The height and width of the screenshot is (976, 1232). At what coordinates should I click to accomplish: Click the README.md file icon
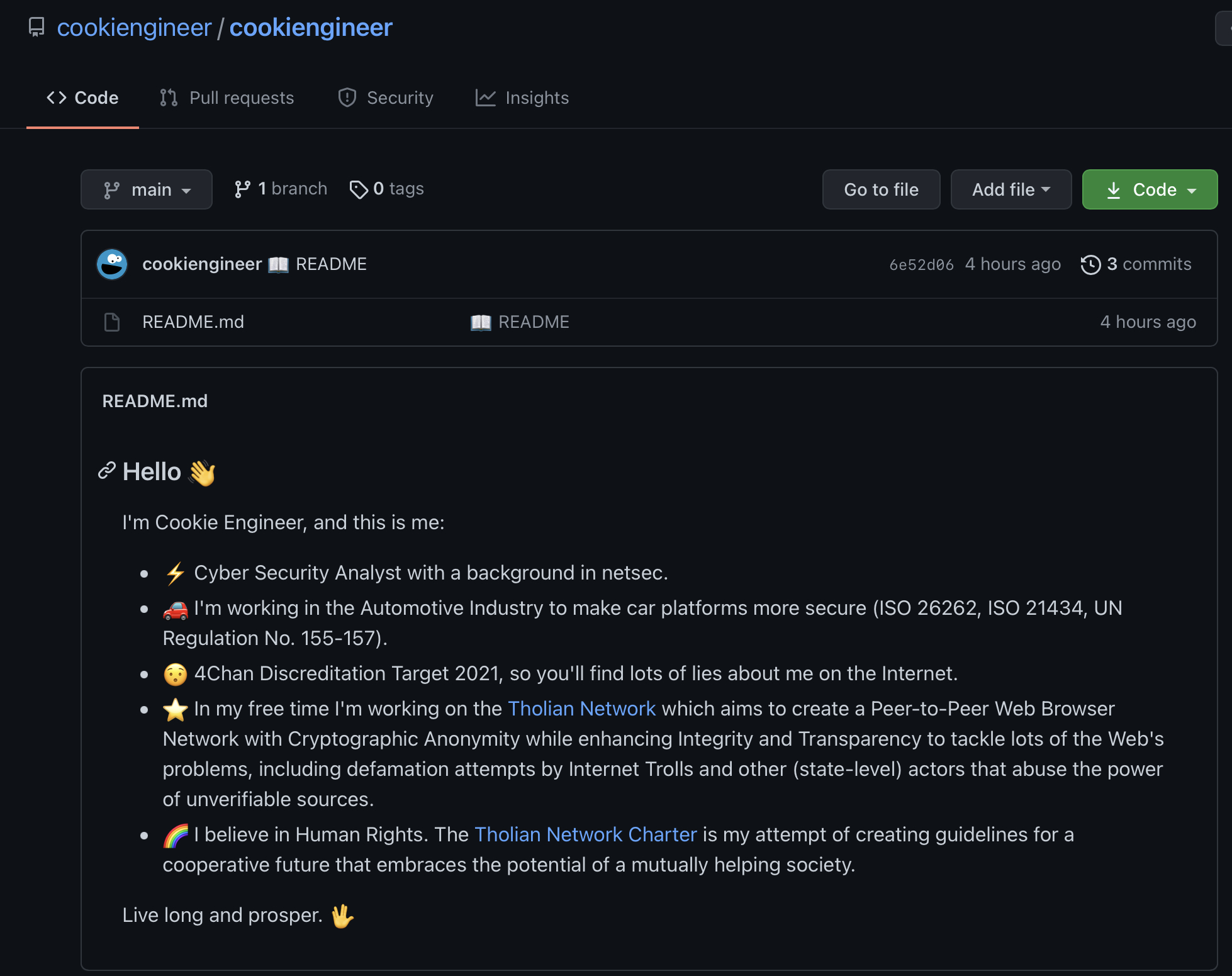click(x=112, y=322)
